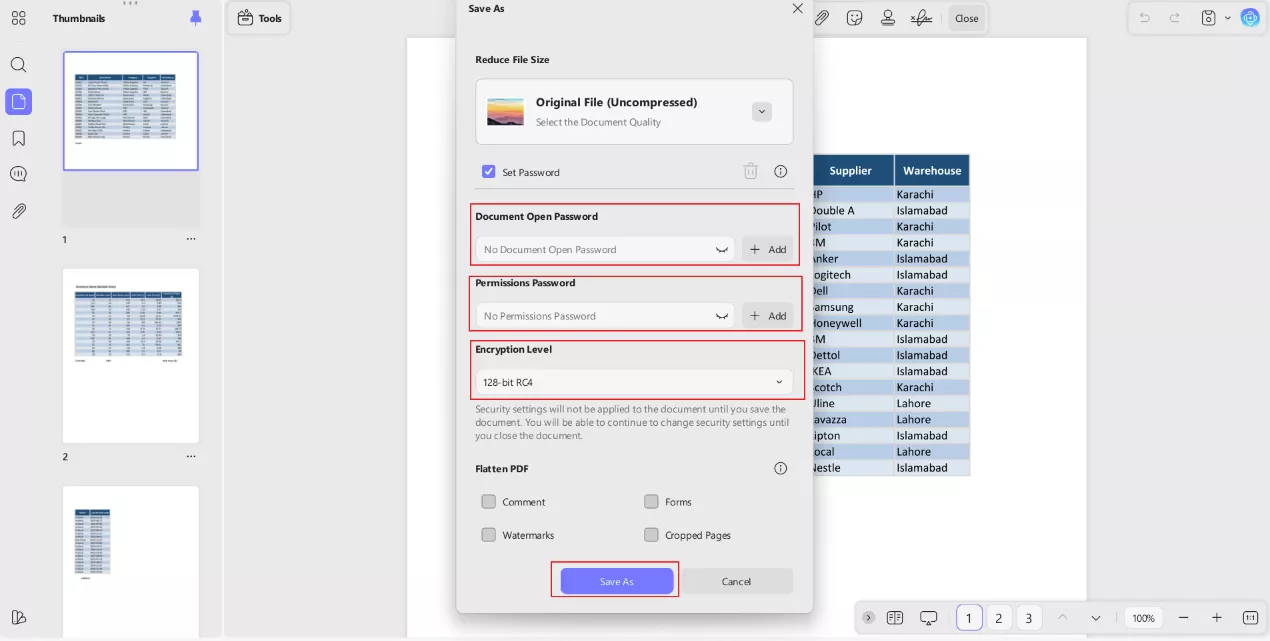Show the Bookmarks panel
This screenshot has width=1270, height=641.
pyautogui.click(x=18, y=138)
